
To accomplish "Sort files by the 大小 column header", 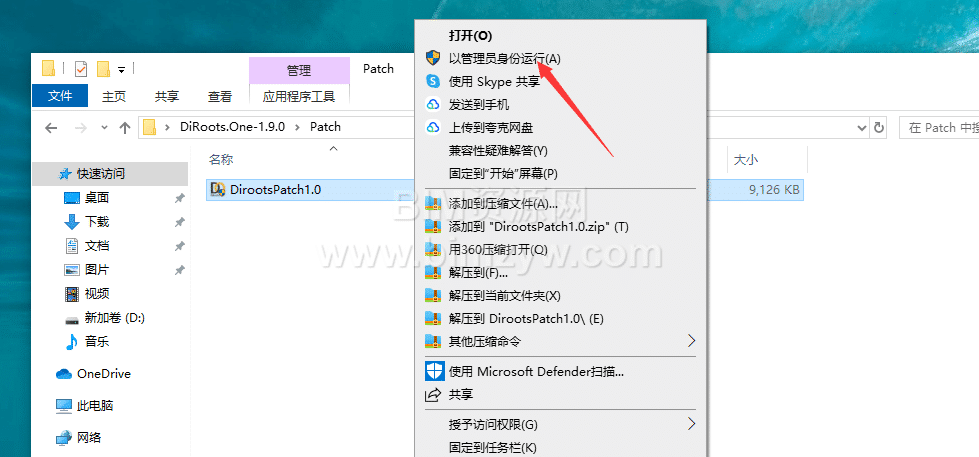I will pos(745,160).
